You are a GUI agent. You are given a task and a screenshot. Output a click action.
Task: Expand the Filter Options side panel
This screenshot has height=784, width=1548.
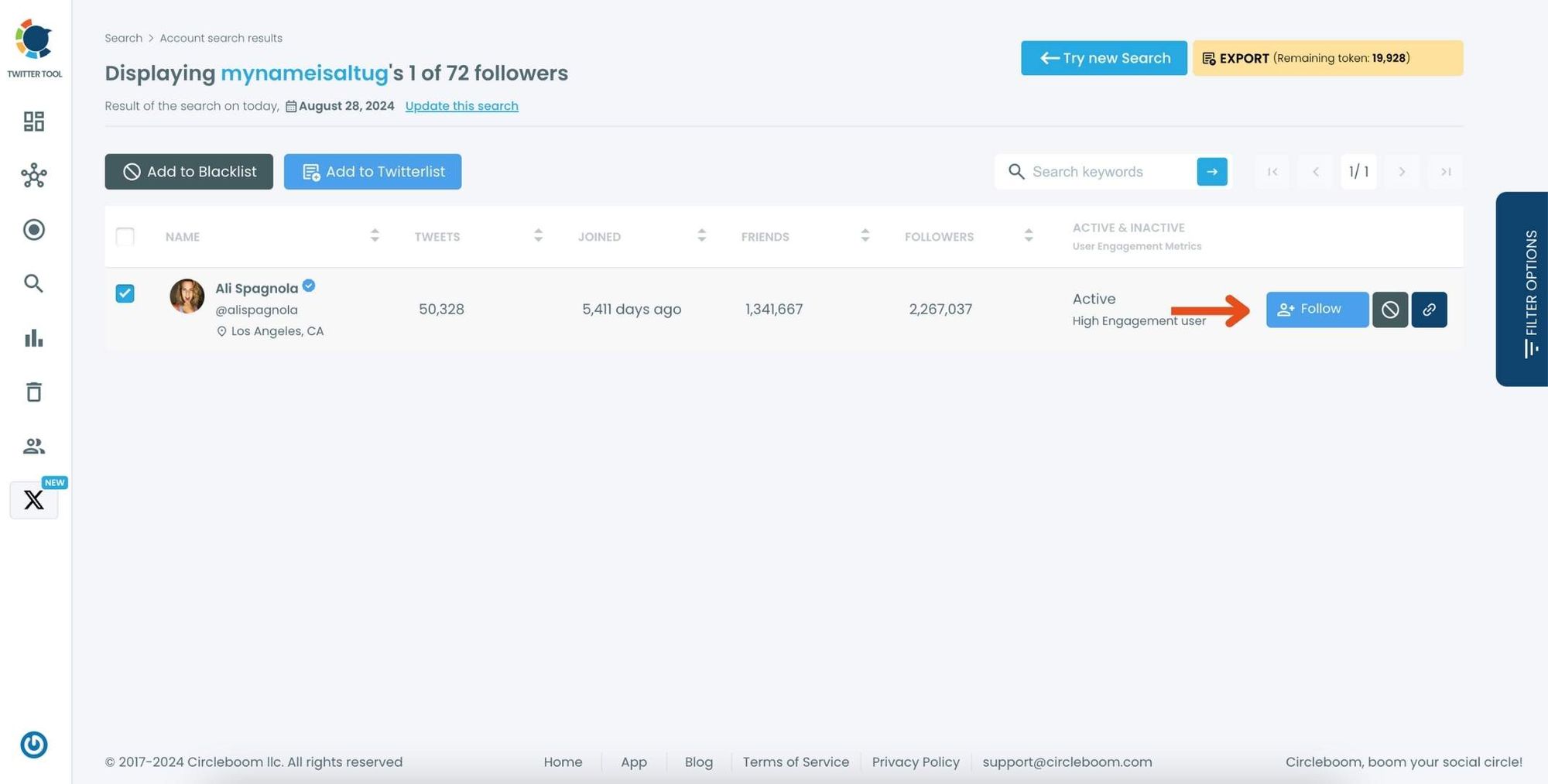pyautogui.click(x=1523, y=289)
